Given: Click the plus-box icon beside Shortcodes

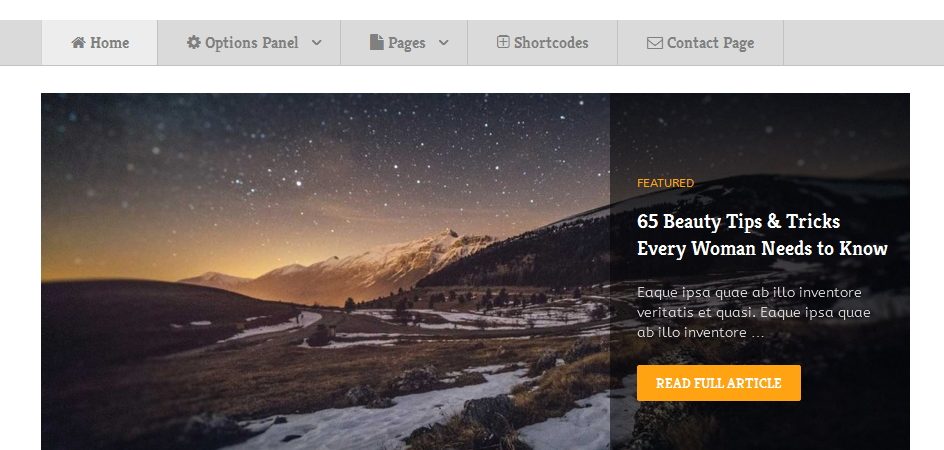Looking at the screenshot, I should pyautogui.click(x=503, y=42).
